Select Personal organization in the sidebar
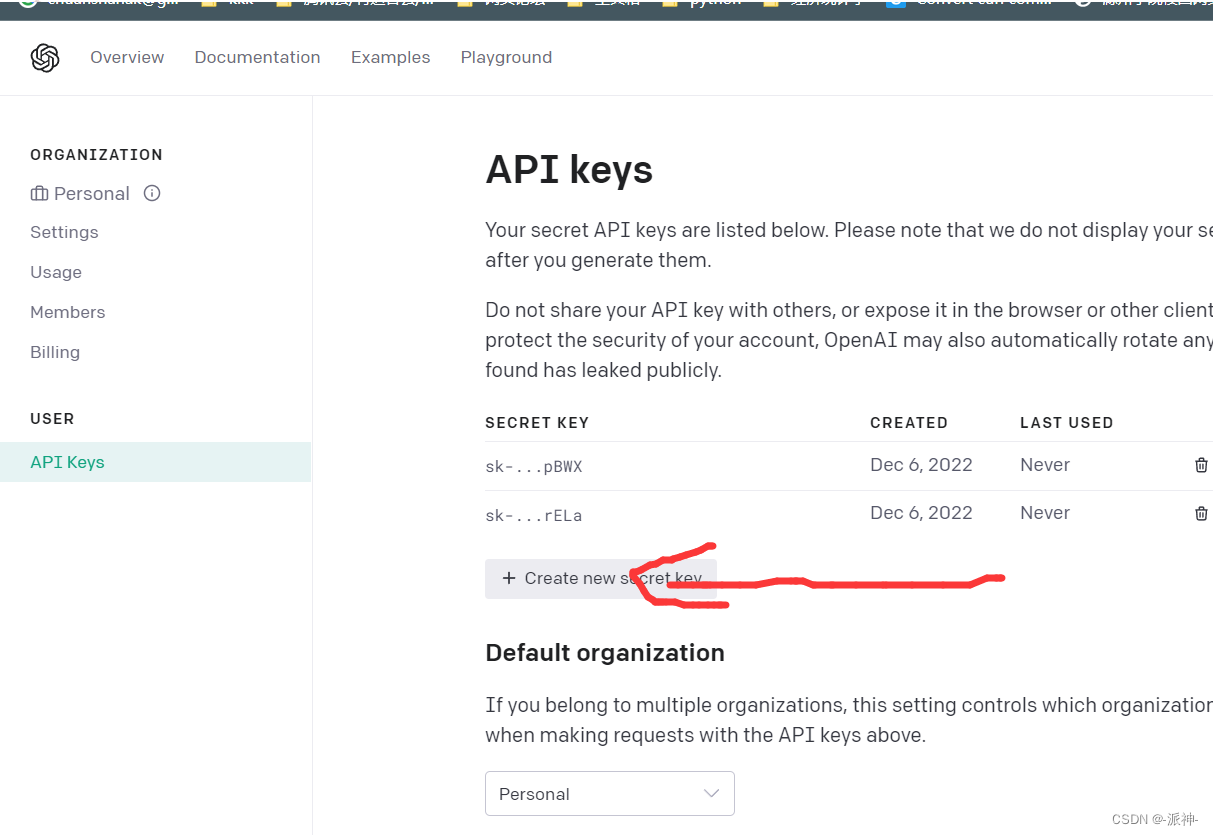The width and height of the screenshot is (1213, 835). (x=90, y=194)
